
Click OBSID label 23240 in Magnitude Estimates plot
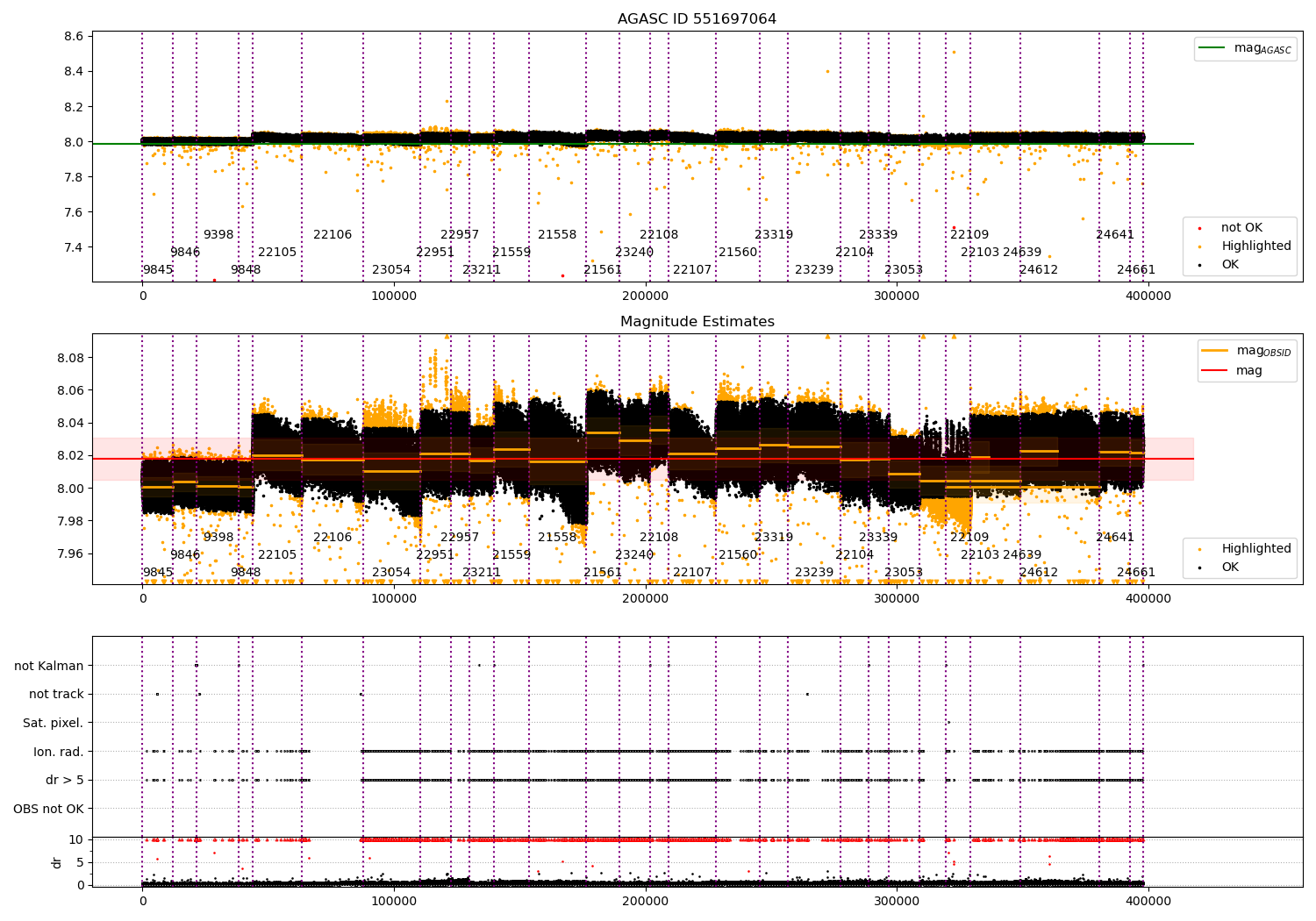(634, 554)
